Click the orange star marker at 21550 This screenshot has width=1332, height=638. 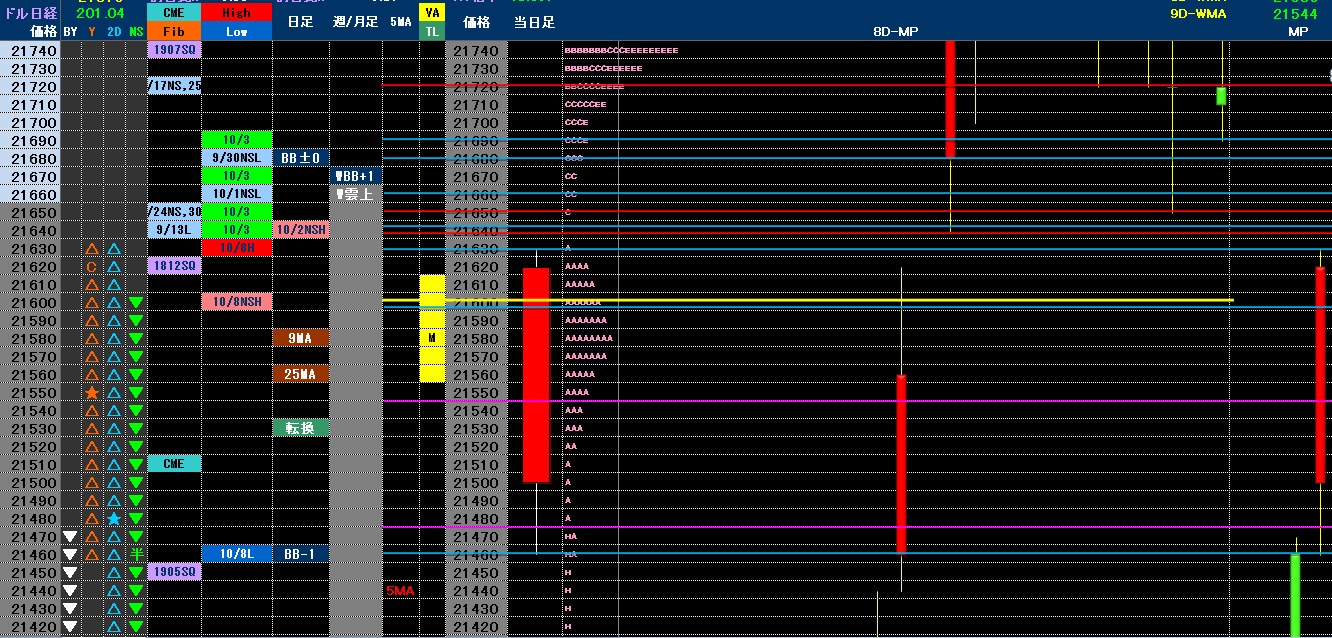[x=91, y=393]
